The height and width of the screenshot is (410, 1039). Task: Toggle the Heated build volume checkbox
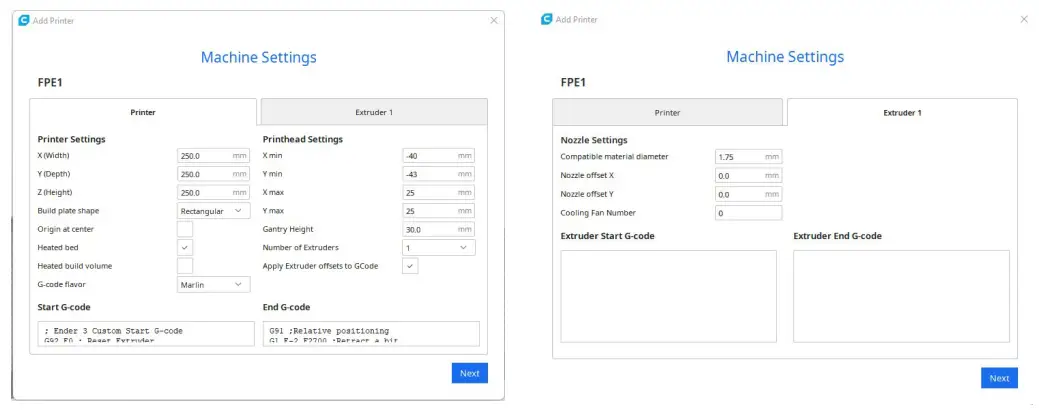coord(185,266)
